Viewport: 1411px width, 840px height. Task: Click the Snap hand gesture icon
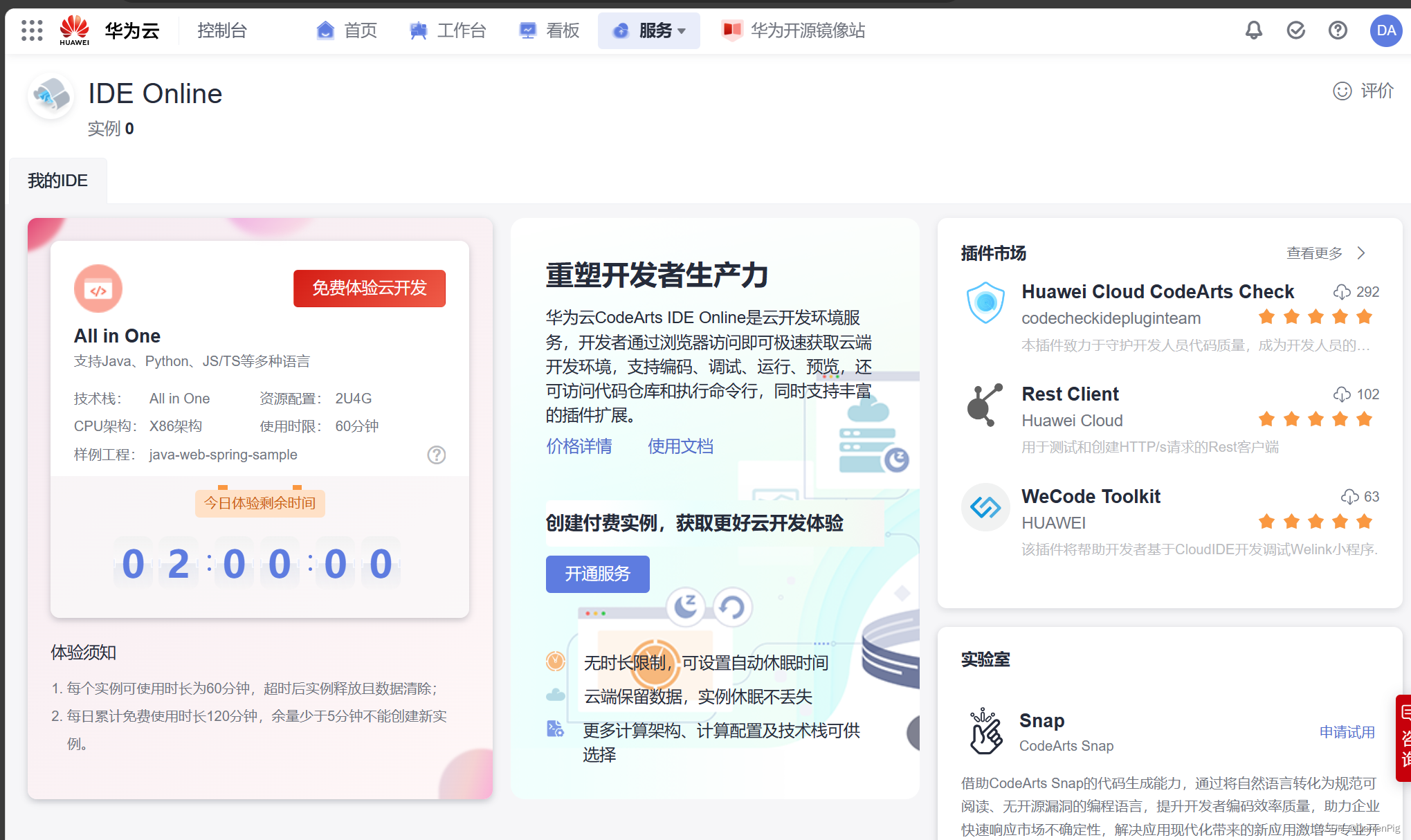click(x=985, y=731)
